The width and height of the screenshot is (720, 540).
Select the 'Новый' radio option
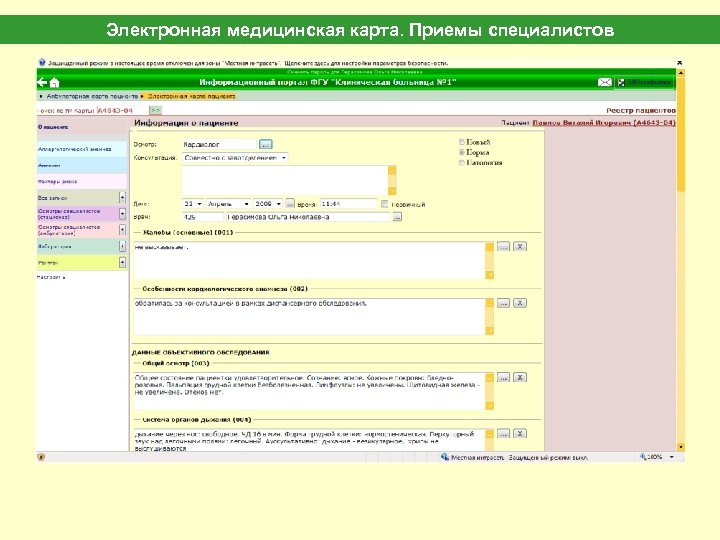462,142
